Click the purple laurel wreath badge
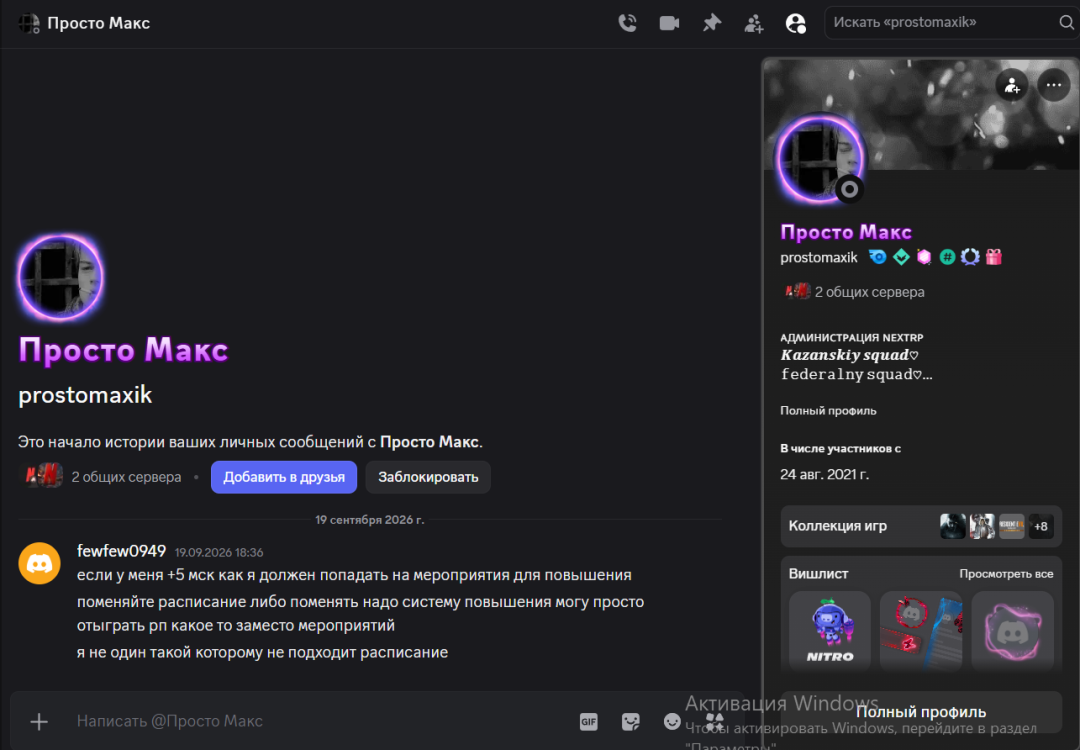Screen dimensions: 1080x750 (x=970, y=257)
